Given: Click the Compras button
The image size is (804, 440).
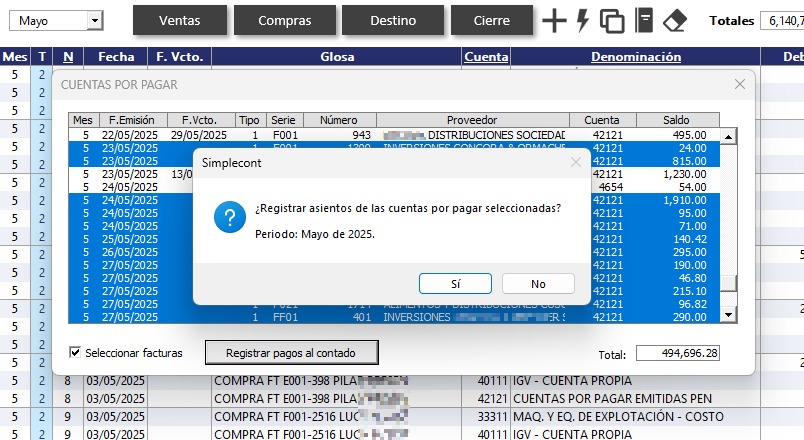Looking at the screenshot, I should 285,21.
